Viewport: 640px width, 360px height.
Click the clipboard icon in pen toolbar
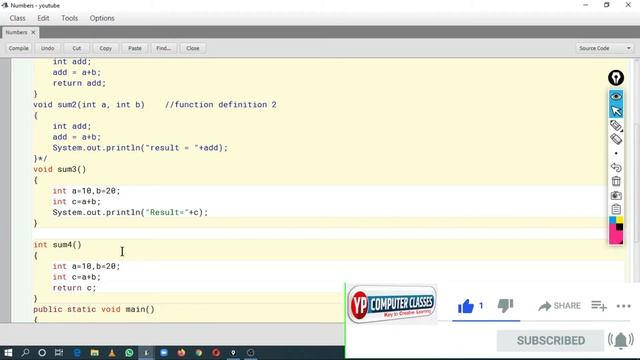coord(616,209)
